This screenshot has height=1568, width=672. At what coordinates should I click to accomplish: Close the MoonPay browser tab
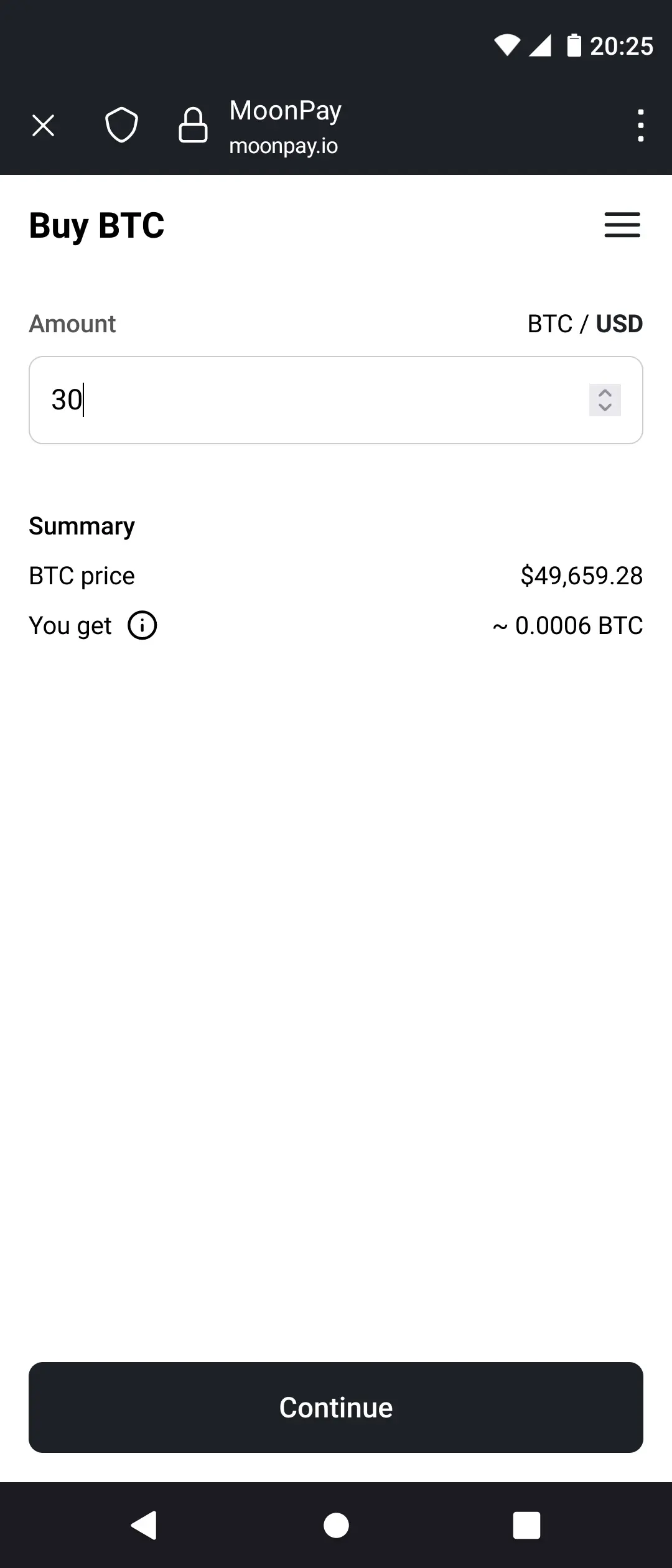tap(43, 126)
